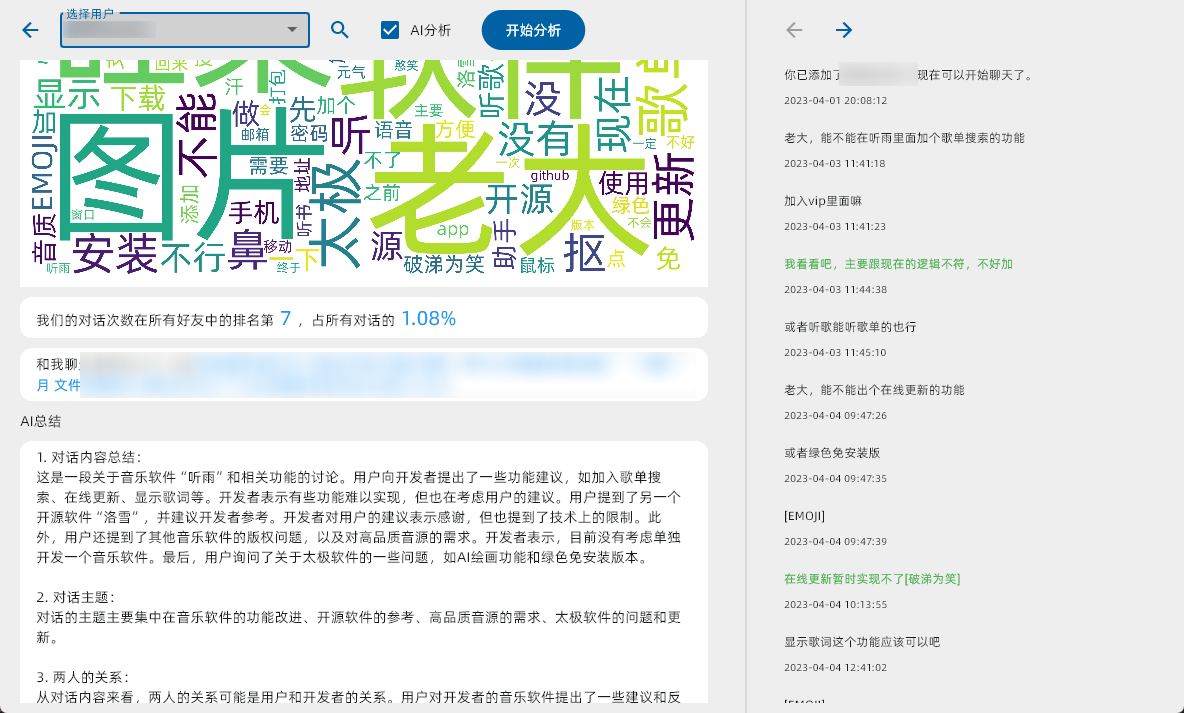Click the word cloud image
The height and width of the screenshot is (713, 1184).
[364, 173]
